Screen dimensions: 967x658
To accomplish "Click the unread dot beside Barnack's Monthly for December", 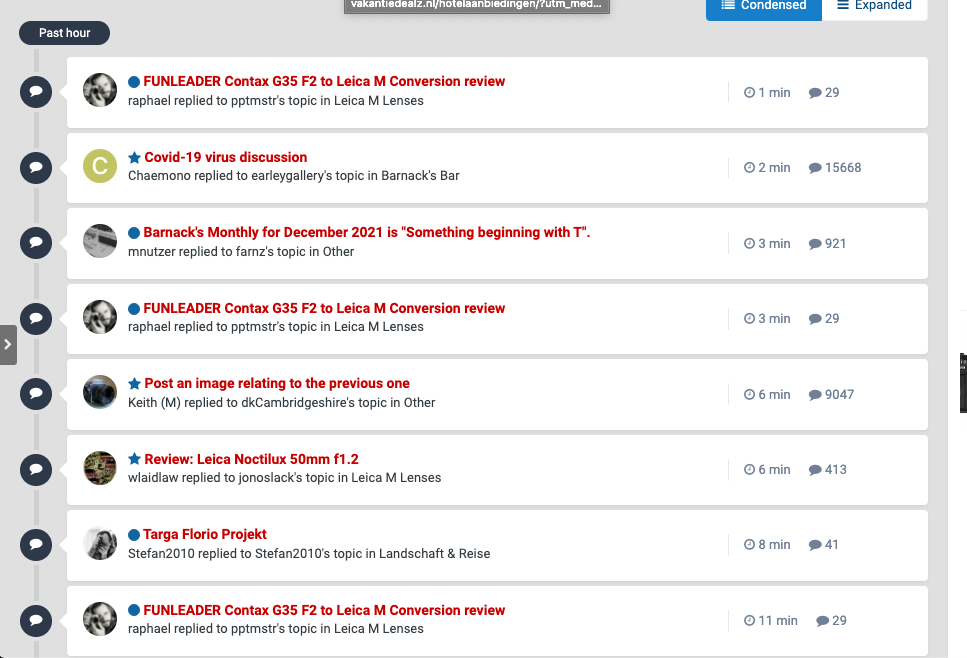I will click(134, 233).
